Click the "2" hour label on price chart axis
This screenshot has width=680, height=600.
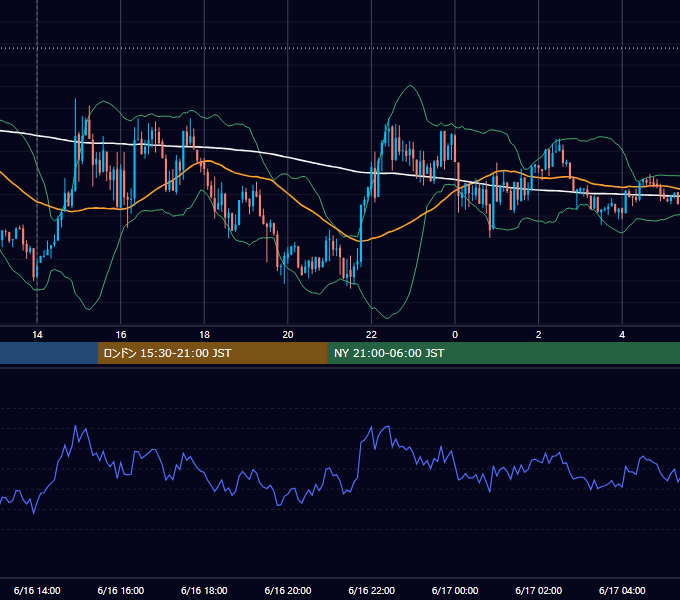click(539, 335)
